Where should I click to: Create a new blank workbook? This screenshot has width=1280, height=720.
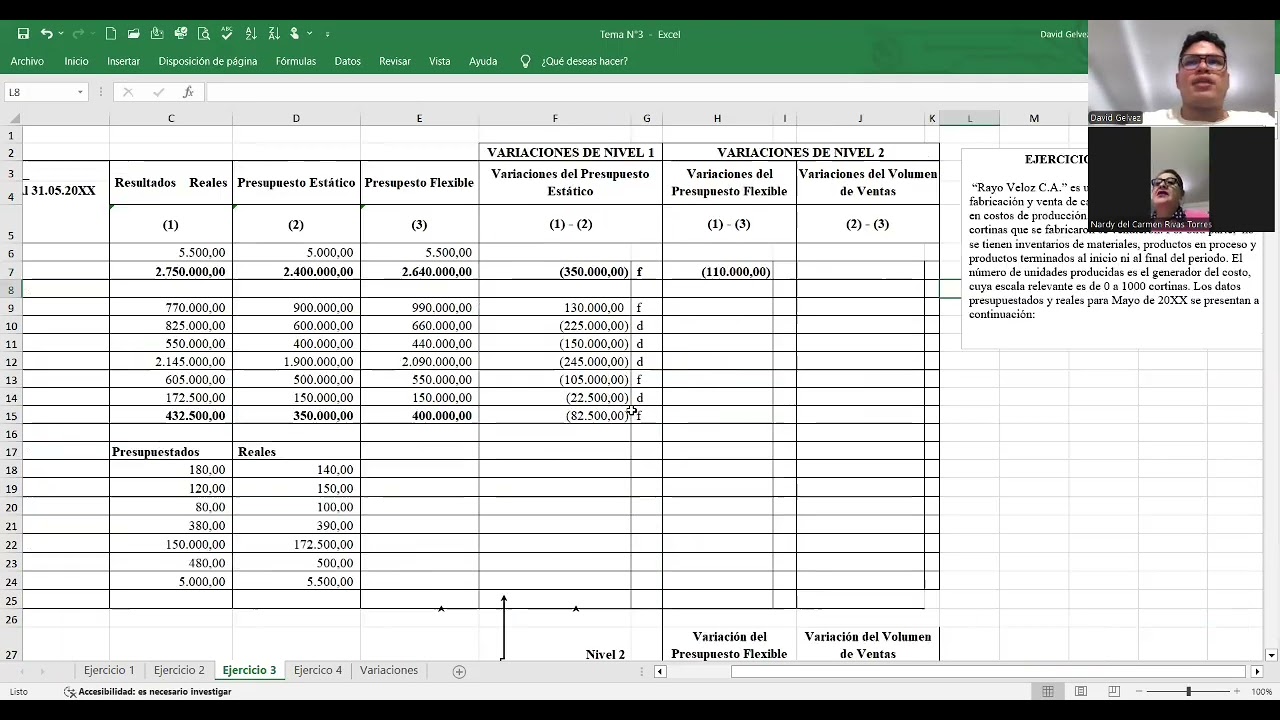click(x=111, y=34)
